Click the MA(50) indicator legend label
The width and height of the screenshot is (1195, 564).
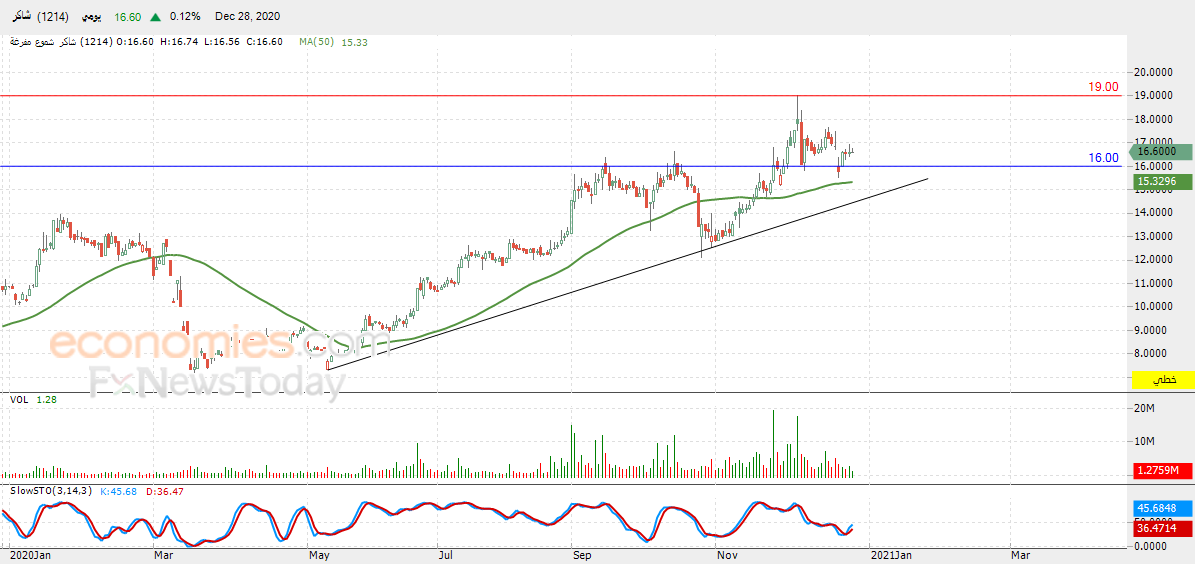pos(316,43)
